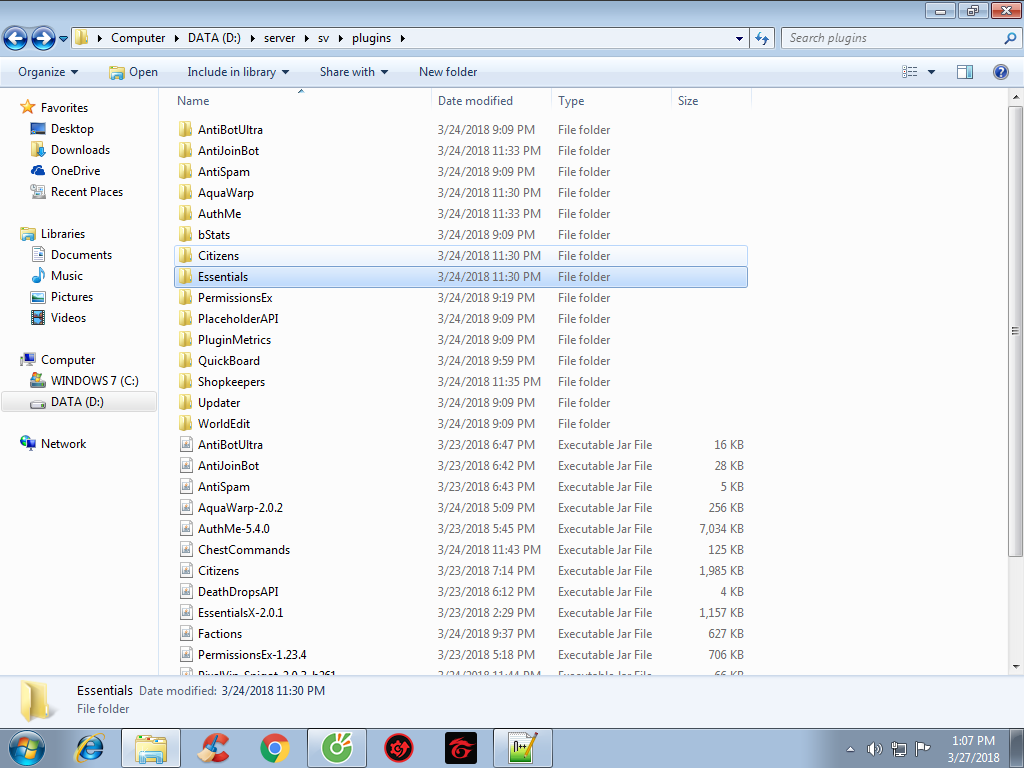Screen dimensions: 1024x768
Task: Click the search magnifier icon
Action: [1010, 39]
